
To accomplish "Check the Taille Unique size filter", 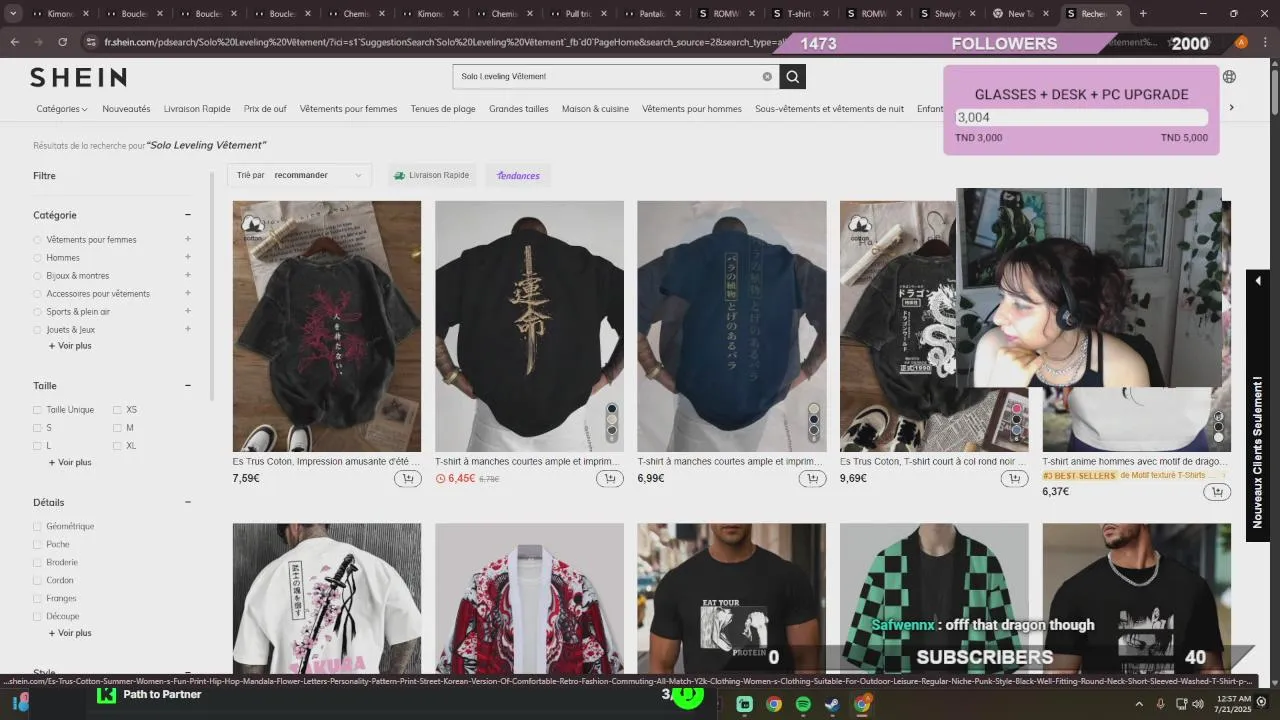I will (x=38, y=410).
